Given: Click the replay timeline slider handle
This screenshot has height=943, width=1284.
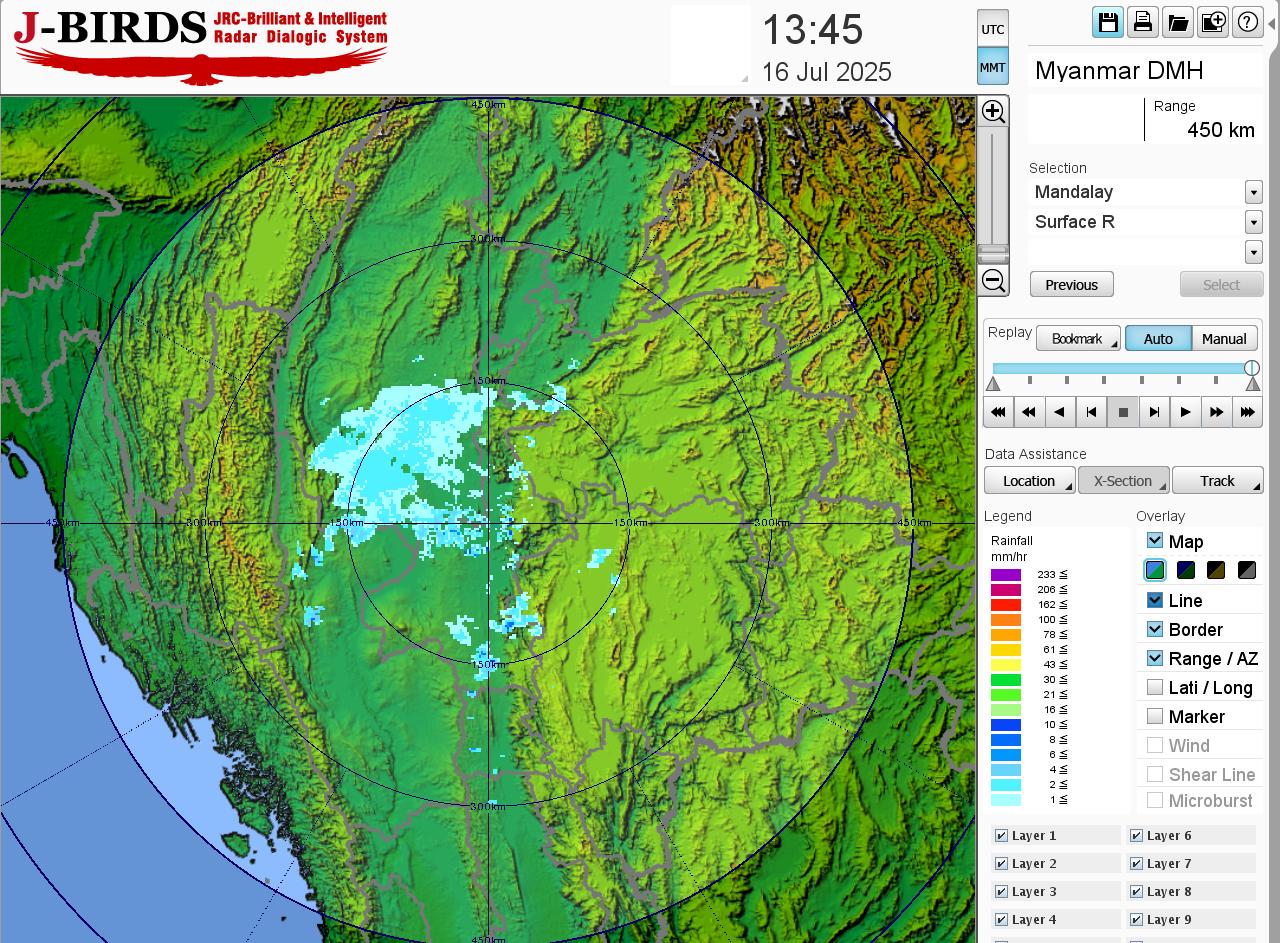Looking at the screenshot, I should [1251, 368].
